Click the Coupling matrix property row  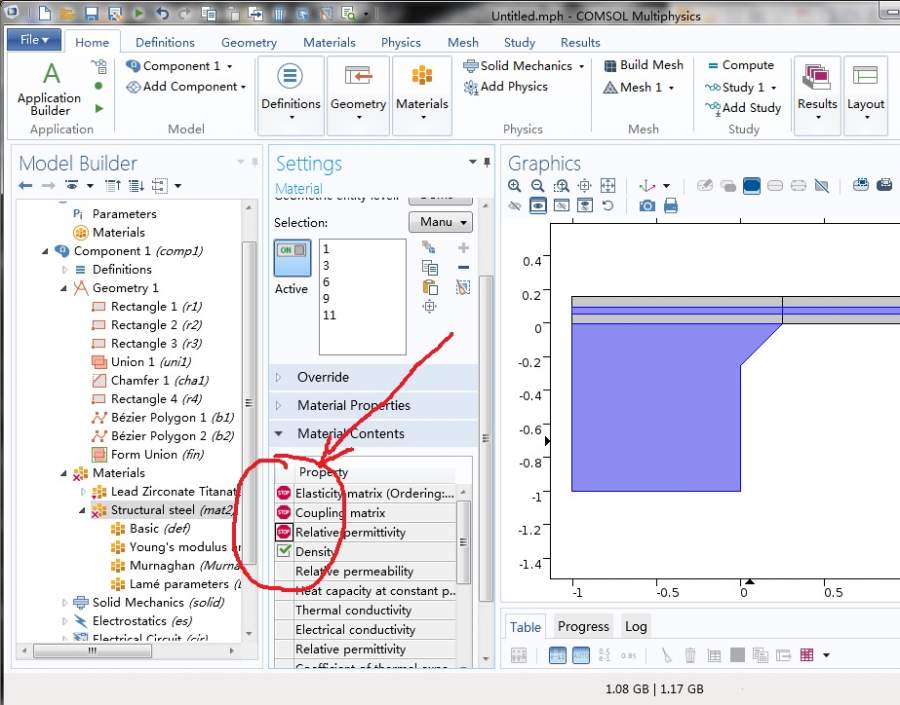[366, 513]
